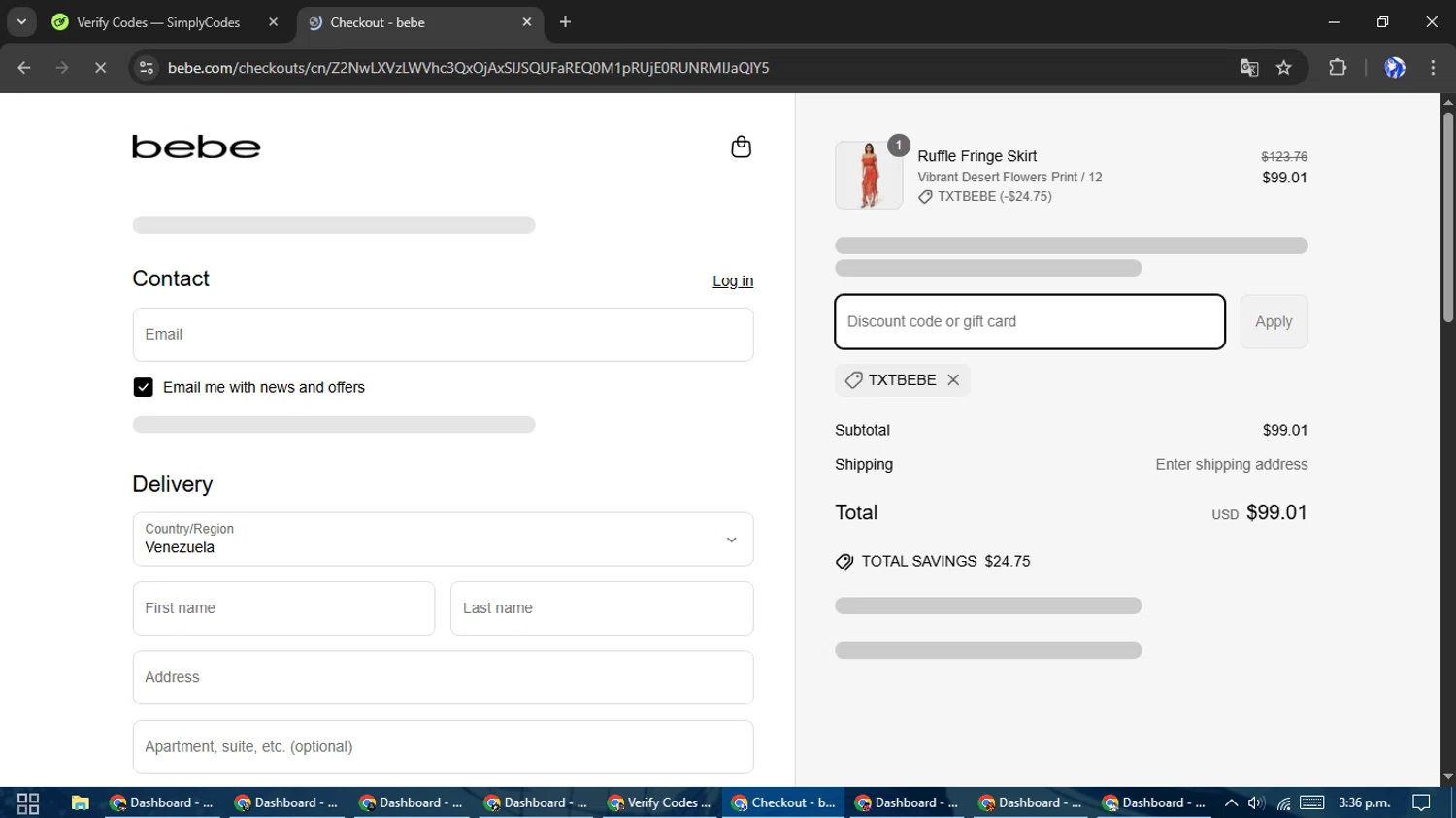
Task: Click the First name field
Action: (x=283, y=608)
